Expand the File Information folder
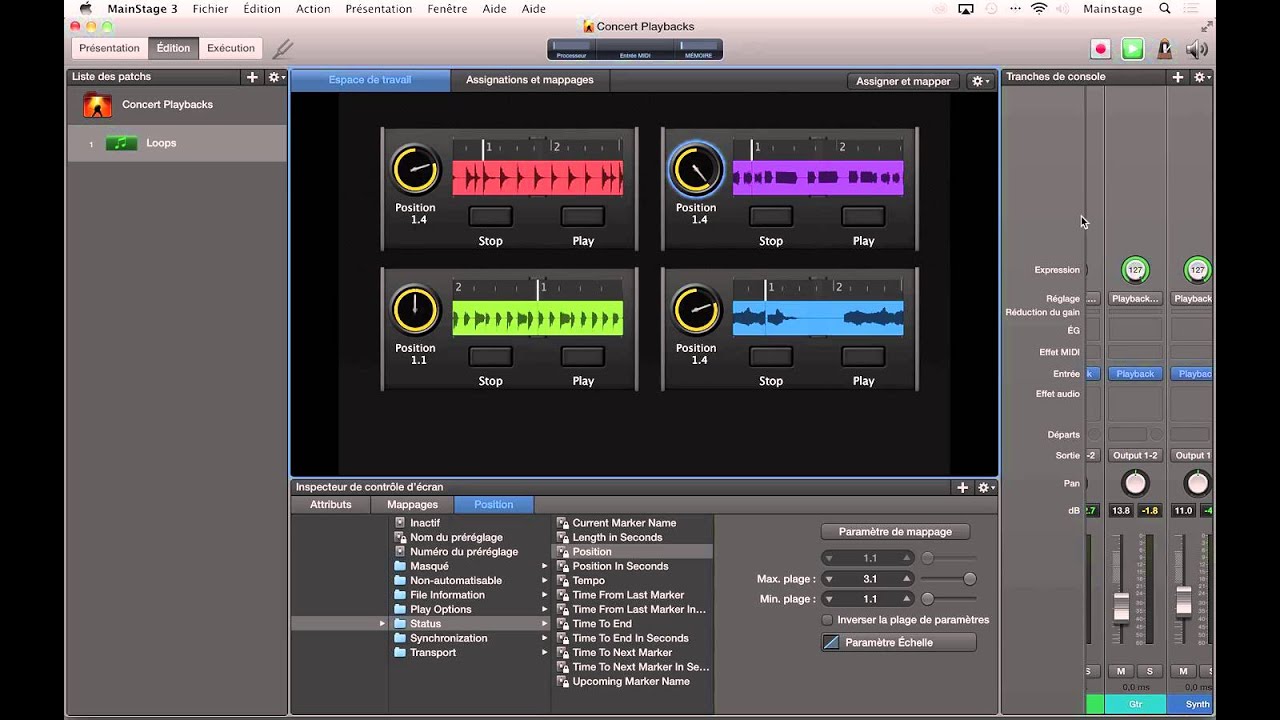 (x=545, y=595)
